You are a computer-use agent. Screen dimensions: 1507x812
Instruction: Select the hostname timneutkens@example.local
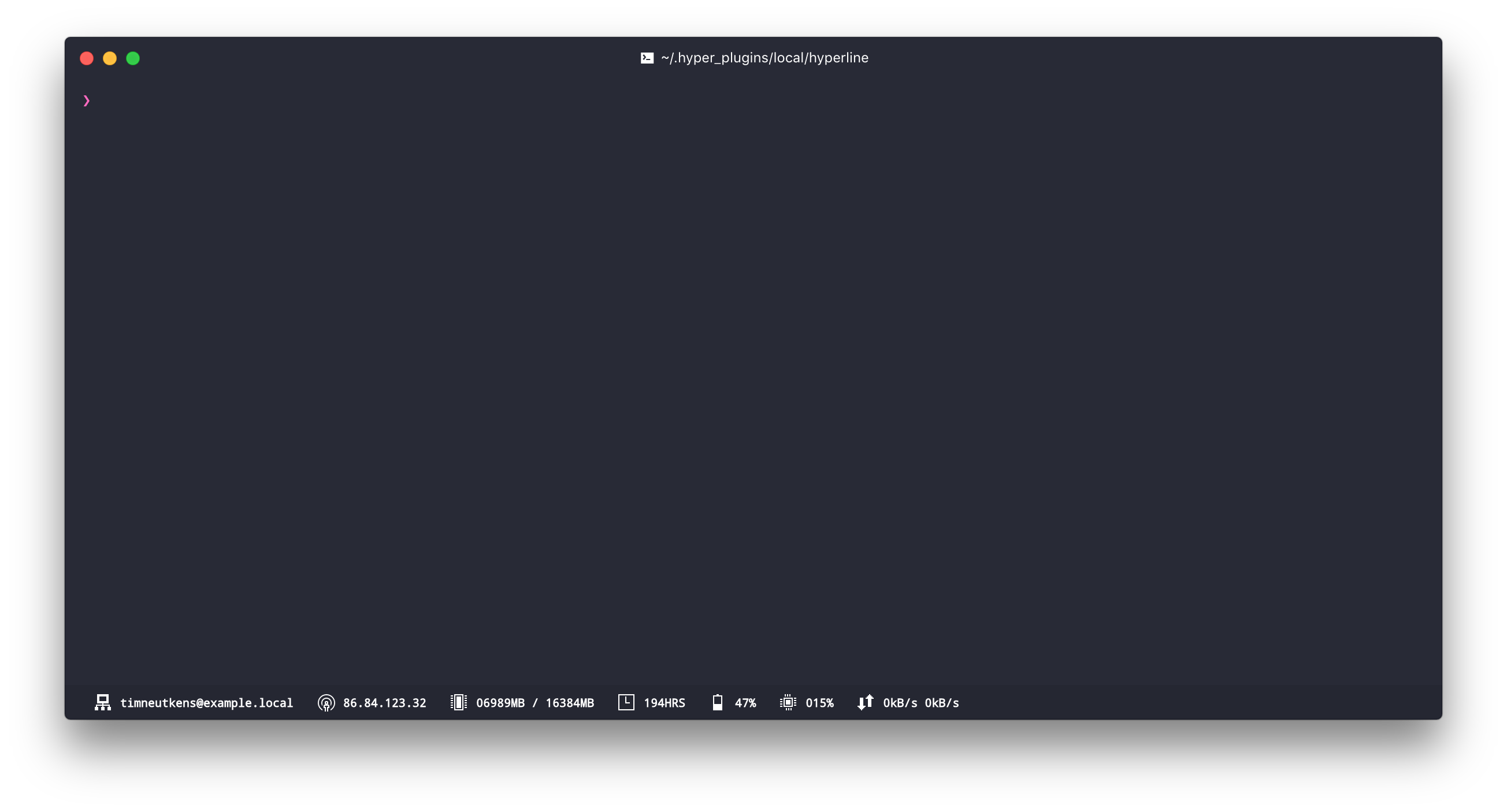[206, 703]
